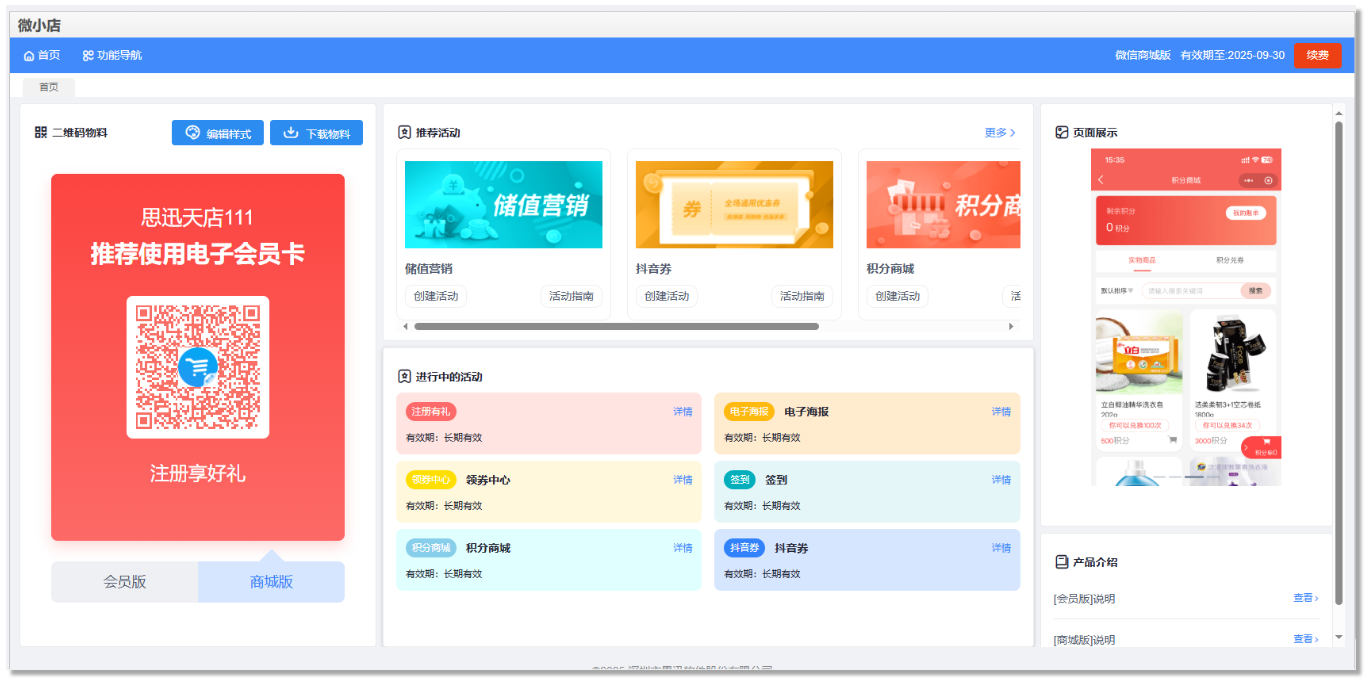Click the 注册享好礼 text on the card
1369x682 pixels.
197,474
